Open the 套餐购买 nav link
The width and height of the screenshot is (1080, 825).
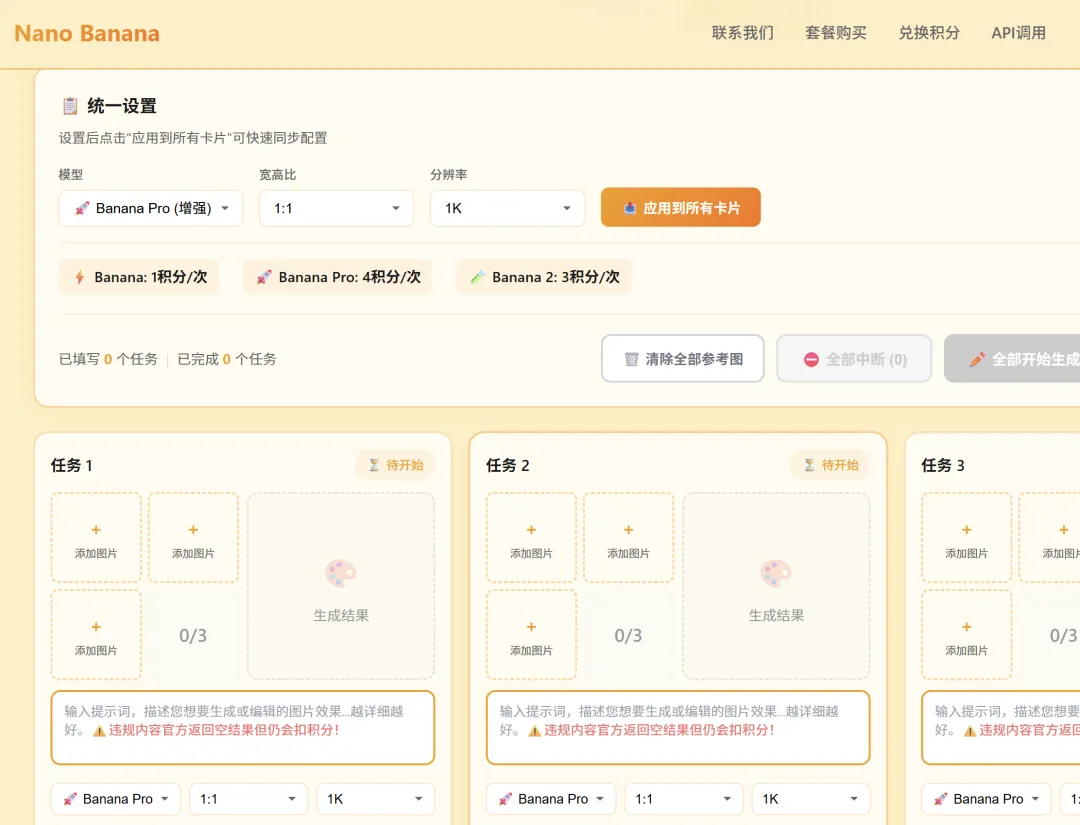coord(835,33)
